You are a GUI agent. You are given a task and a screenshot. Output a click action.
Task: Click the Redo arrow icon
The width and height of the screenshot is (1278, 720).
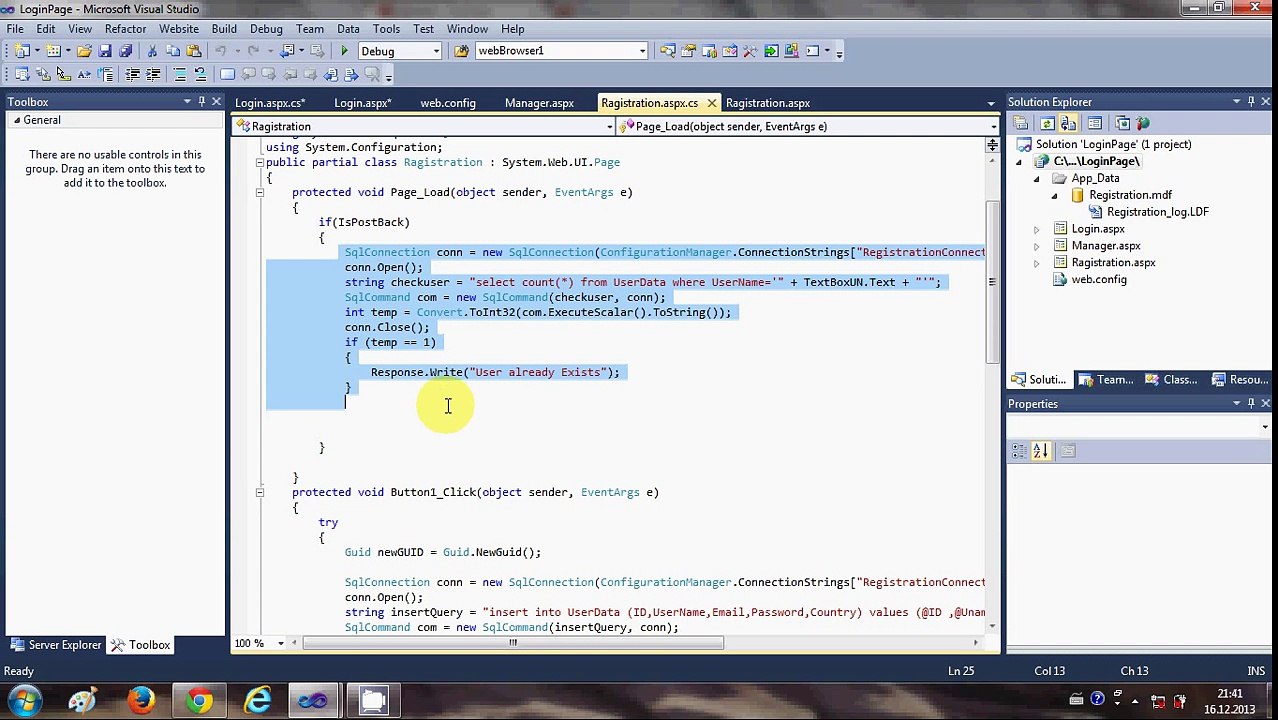[x=254, y=51]
